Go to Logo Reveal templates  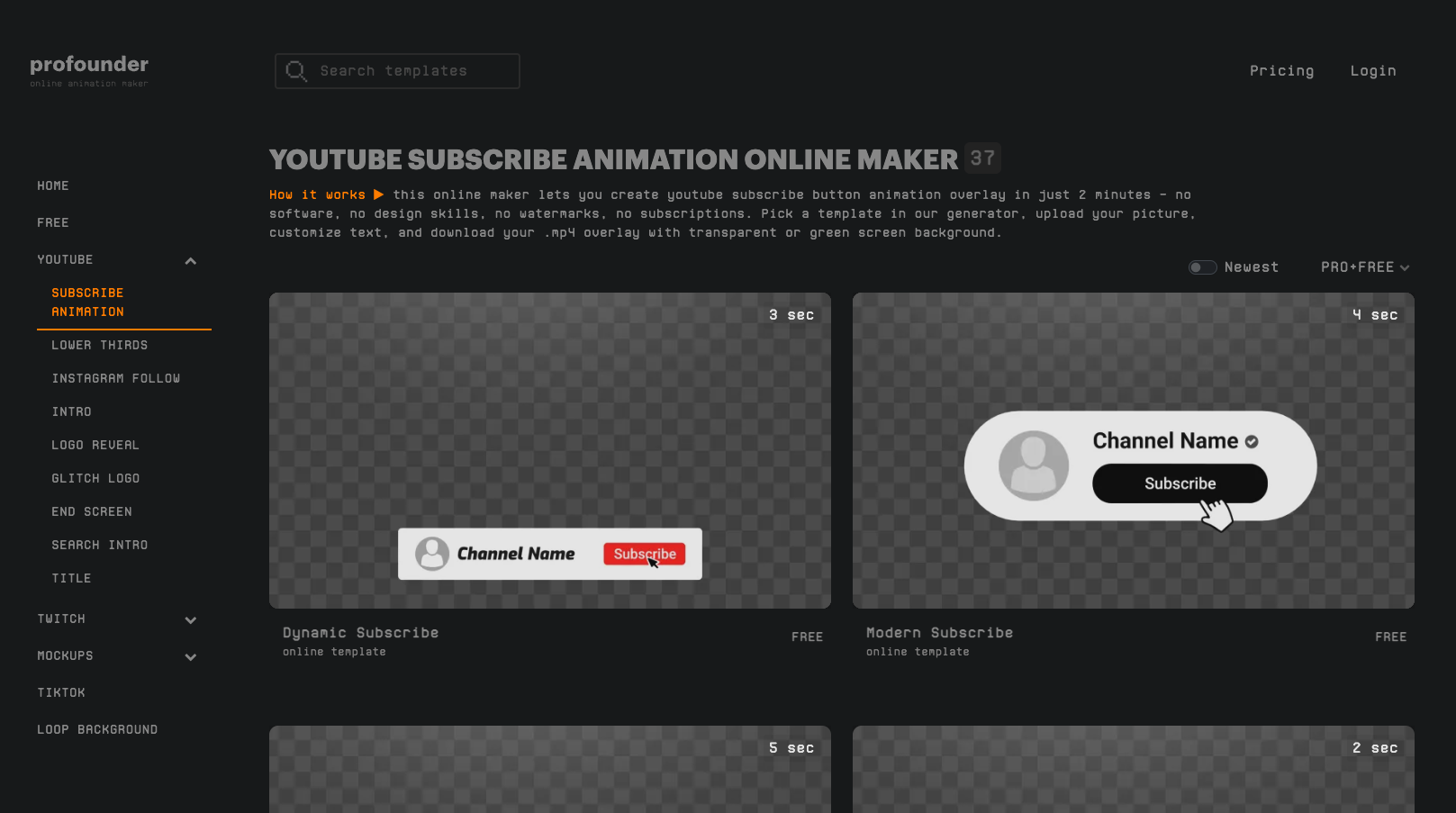95,445
